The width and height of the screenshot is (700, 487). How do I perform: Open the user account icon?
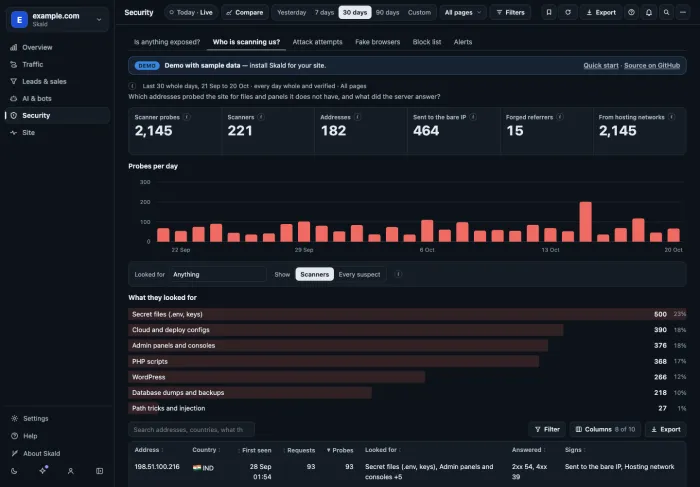pos(71,471)
